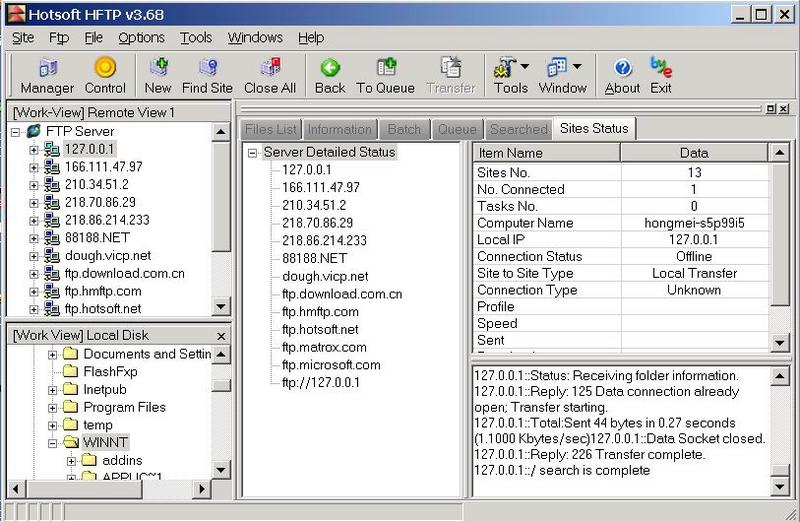
Task: Open the Site menu
Action: 23,38
